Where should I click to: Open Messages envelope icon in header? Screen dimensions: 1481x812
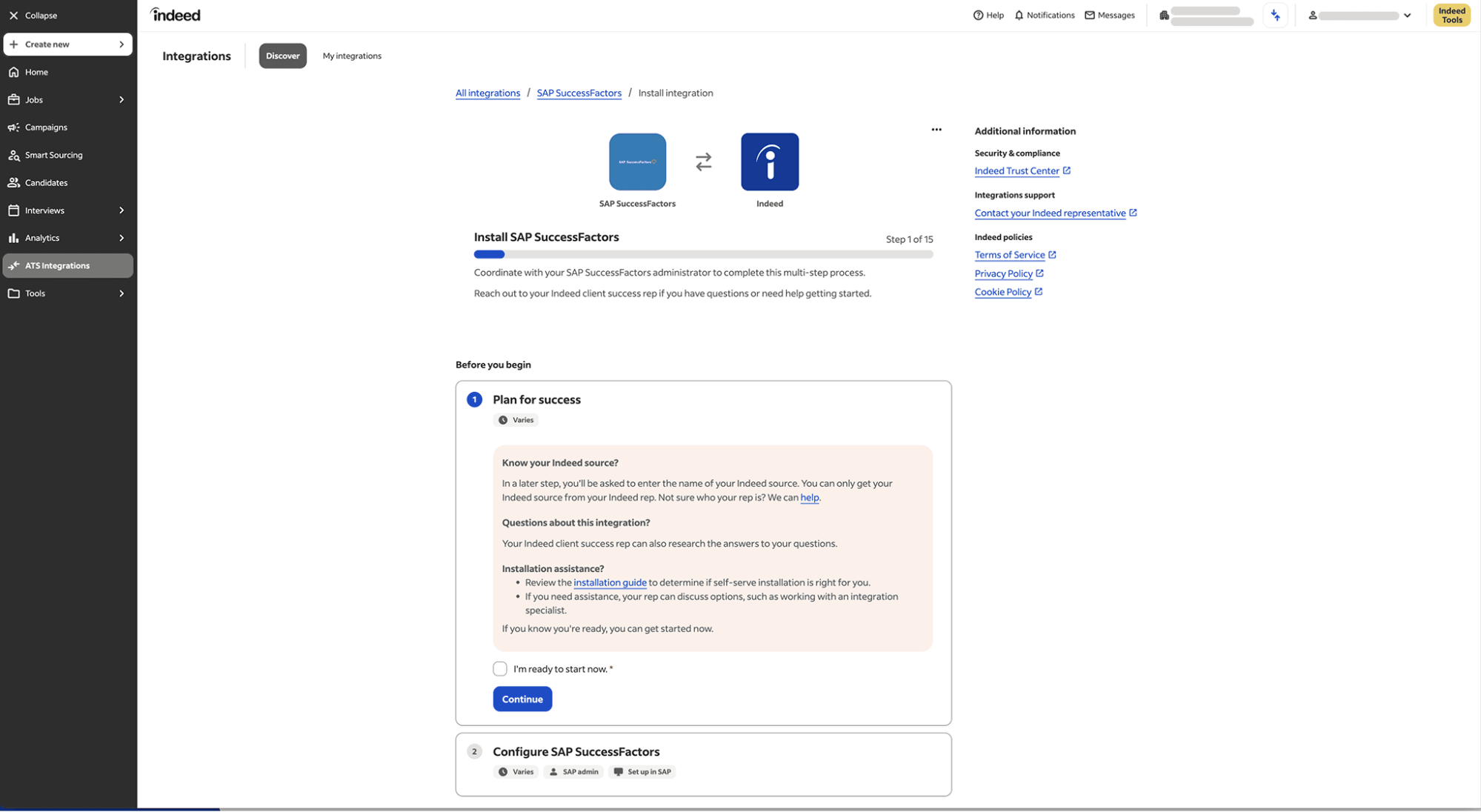(1089, 15)
